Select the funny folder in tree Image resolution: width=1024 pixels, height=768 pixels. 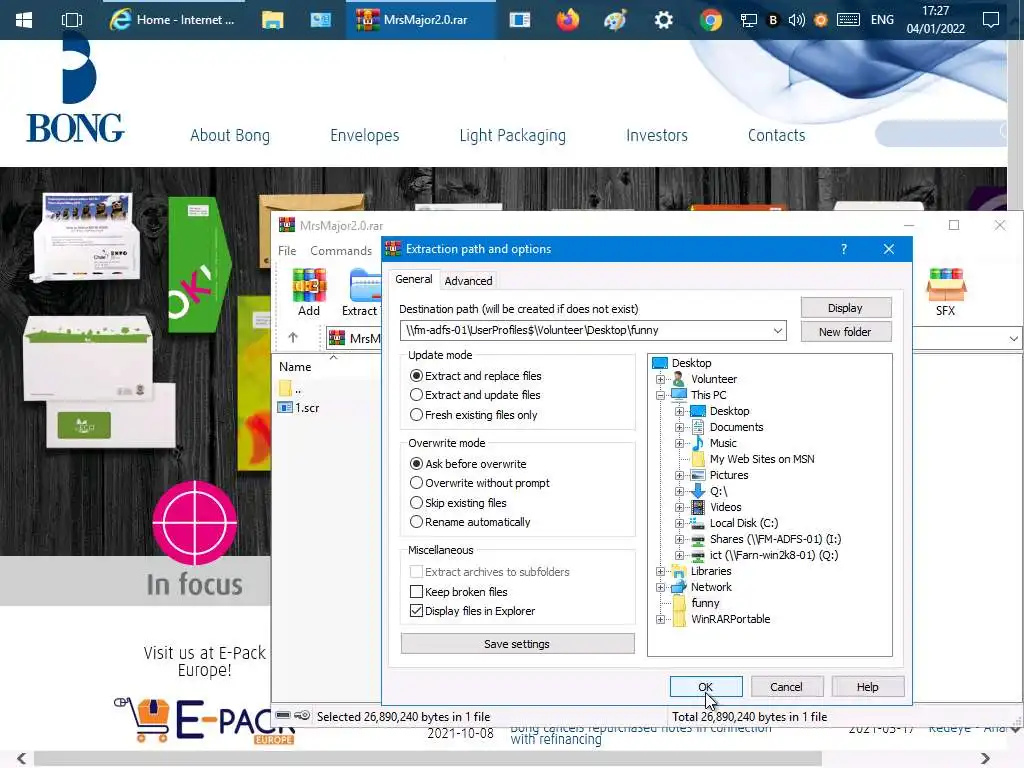point(705,603)
